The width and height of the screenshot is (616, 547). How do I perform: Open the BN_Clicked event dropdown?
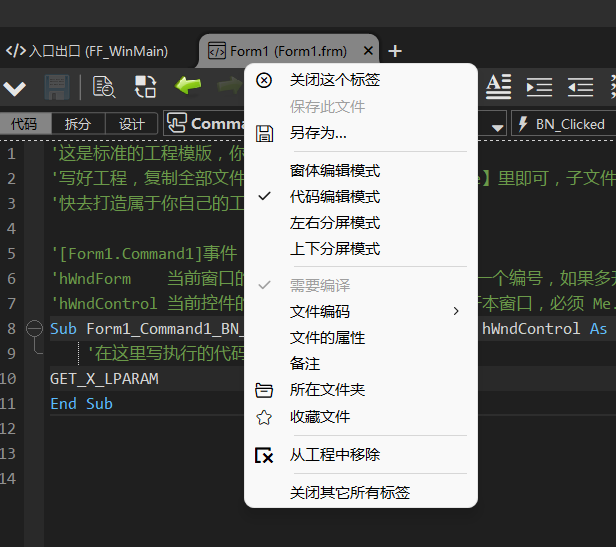[560, 124]
